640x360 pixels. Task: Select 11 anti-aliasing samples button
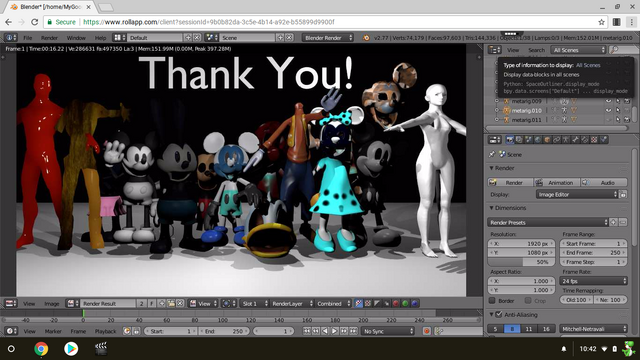[529, 329]
